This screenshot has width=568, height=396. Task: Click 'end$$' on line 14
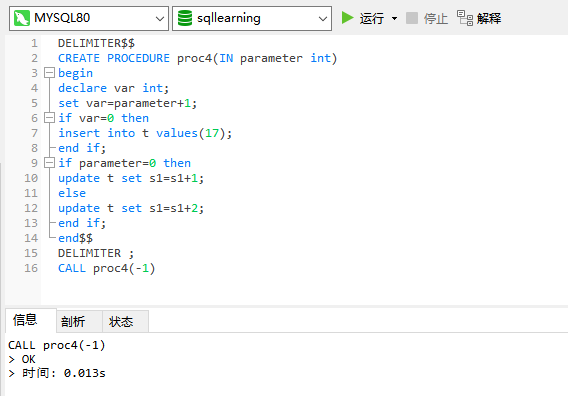75,238
